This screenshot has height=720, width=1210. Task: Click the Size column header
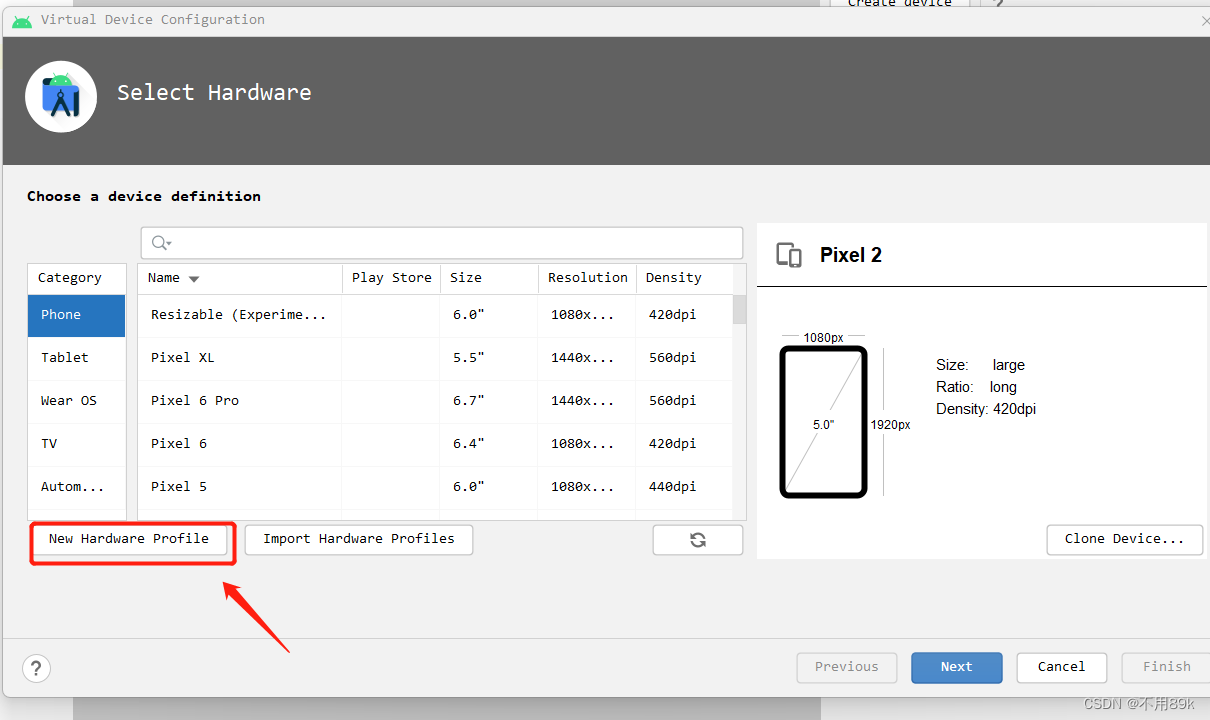pos(489,279)
